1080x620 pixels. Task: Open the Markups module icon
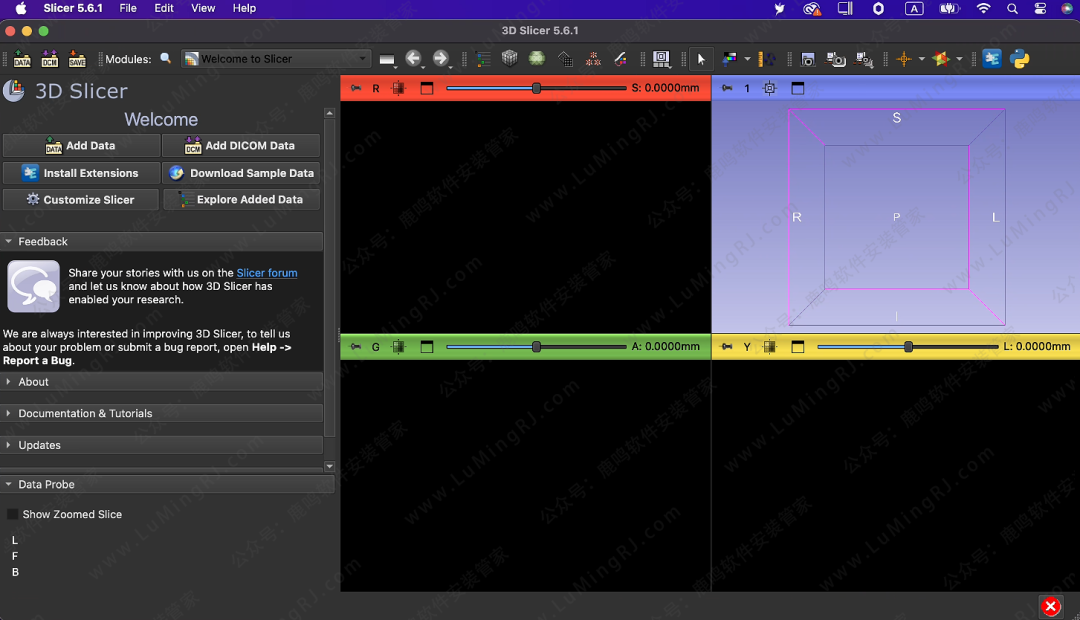(x=593, y=59)
